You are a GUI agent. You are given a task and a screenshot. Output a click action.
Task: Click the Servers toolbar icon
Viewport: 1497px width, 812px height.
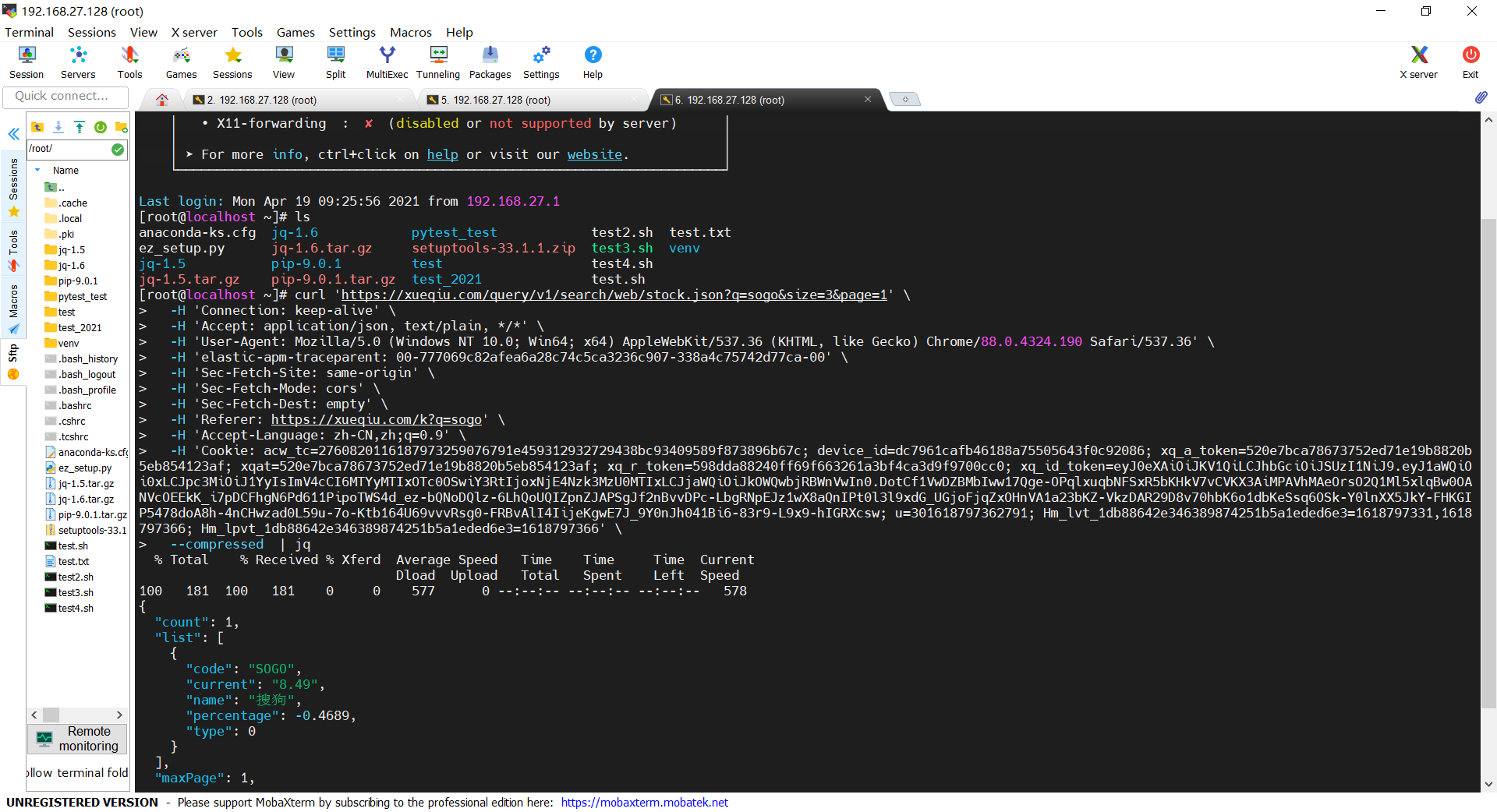pos(78,62)
